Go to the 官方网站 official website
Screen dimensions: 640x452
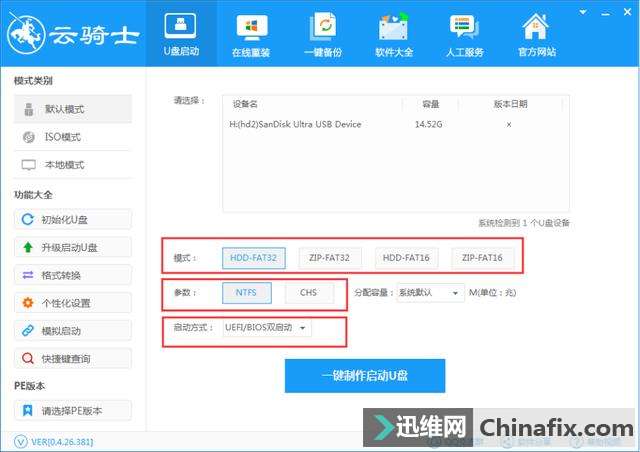(x=536, y=35)
